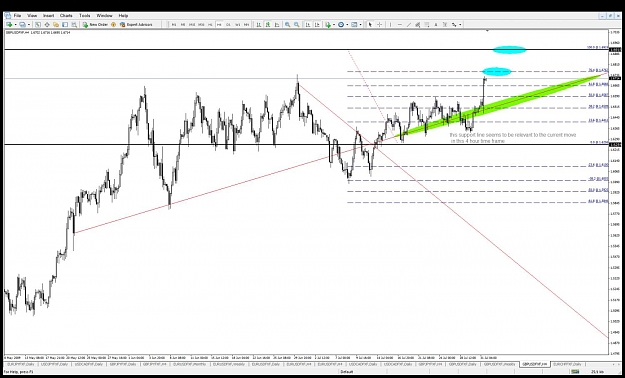Click the MetaTrader application icon in menu bar
The image size is (625, 378).
click(x=8, y=16)
